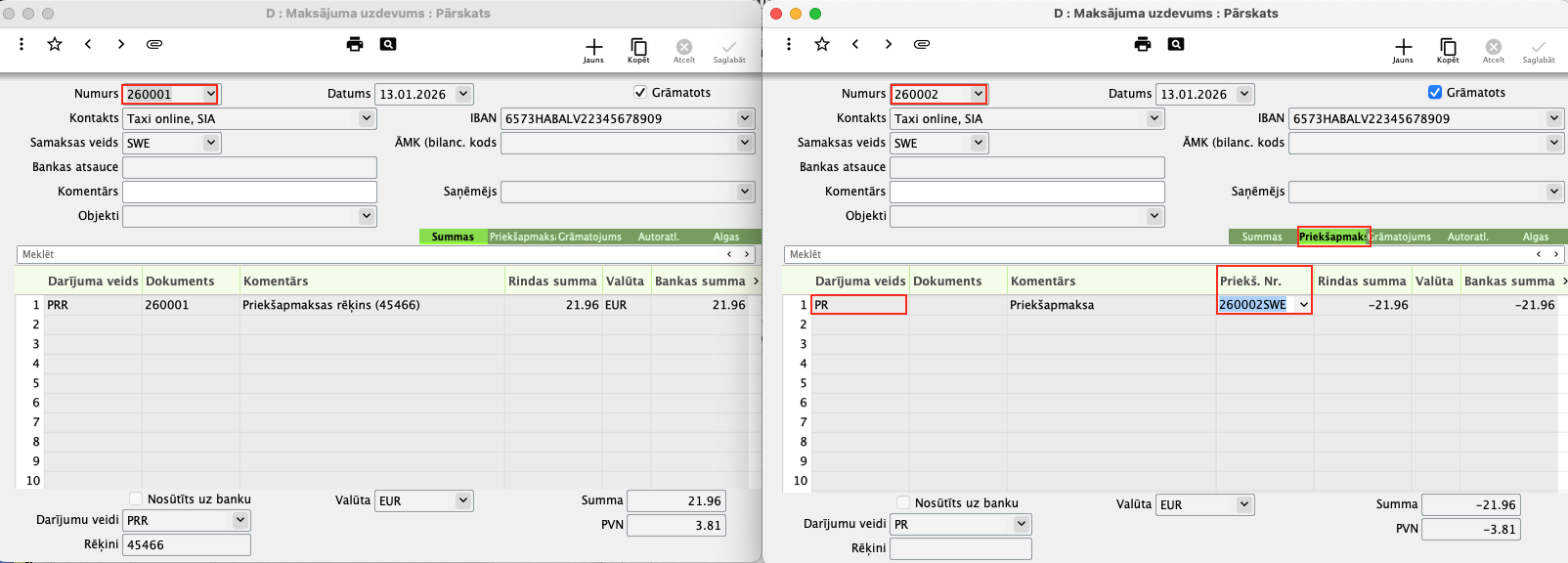Switch to Priekšapmaksa tab in right window
This screenshot has width=1568, height=563.
pyautogui.click(x=1332, y=237)
